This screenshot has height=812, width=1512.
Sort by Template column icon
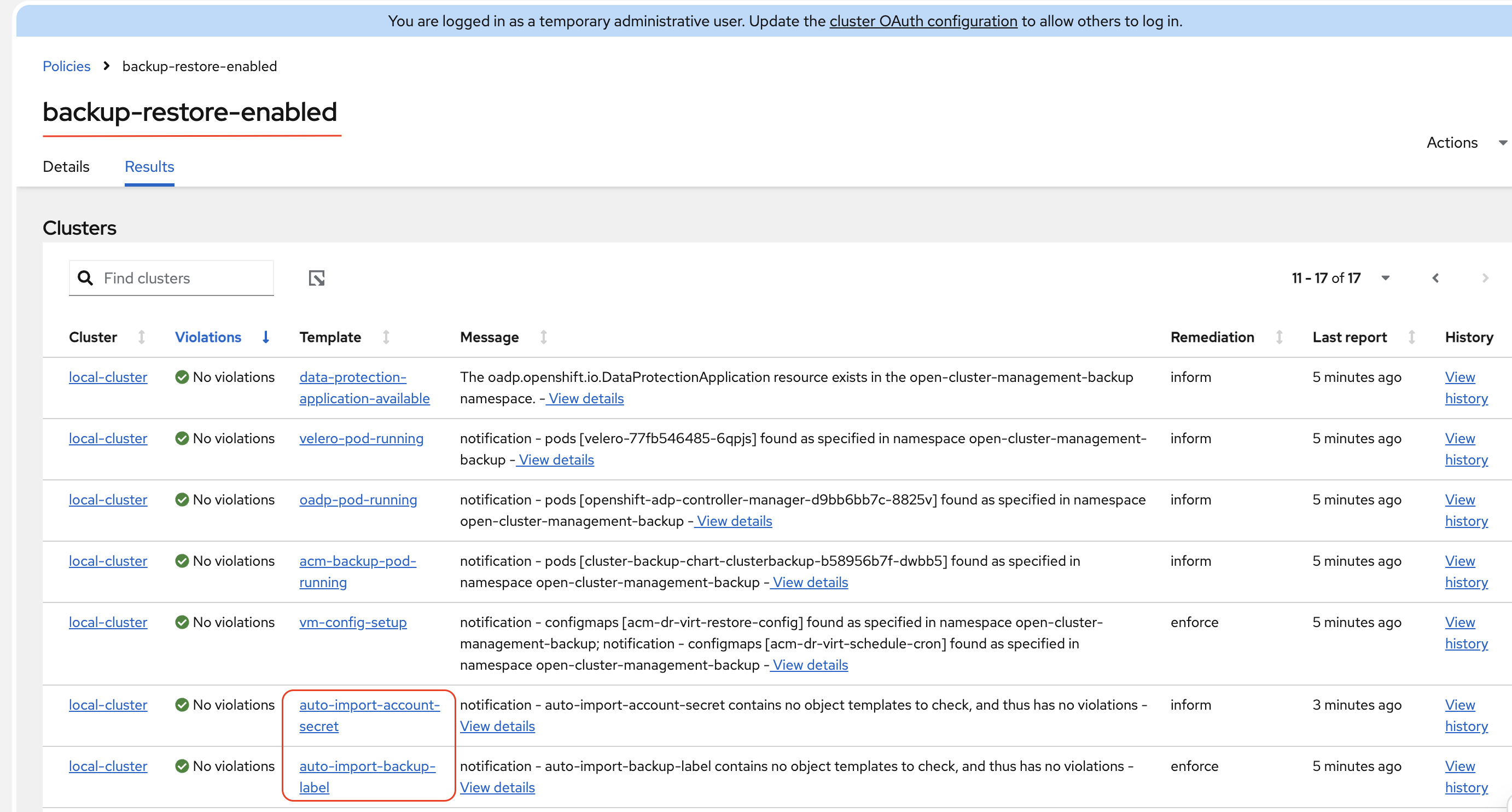[386, 337]
